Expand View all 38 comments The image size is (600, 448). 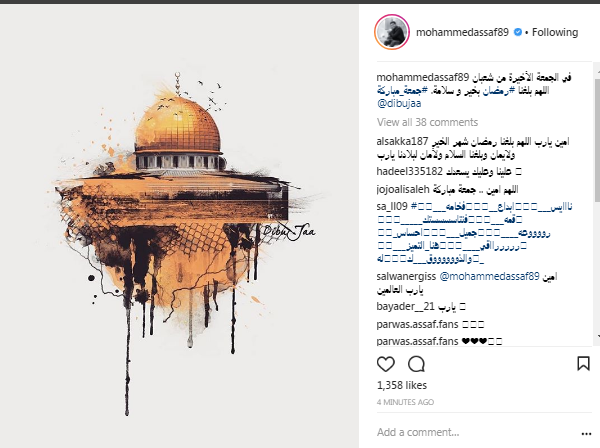point(427,122)
